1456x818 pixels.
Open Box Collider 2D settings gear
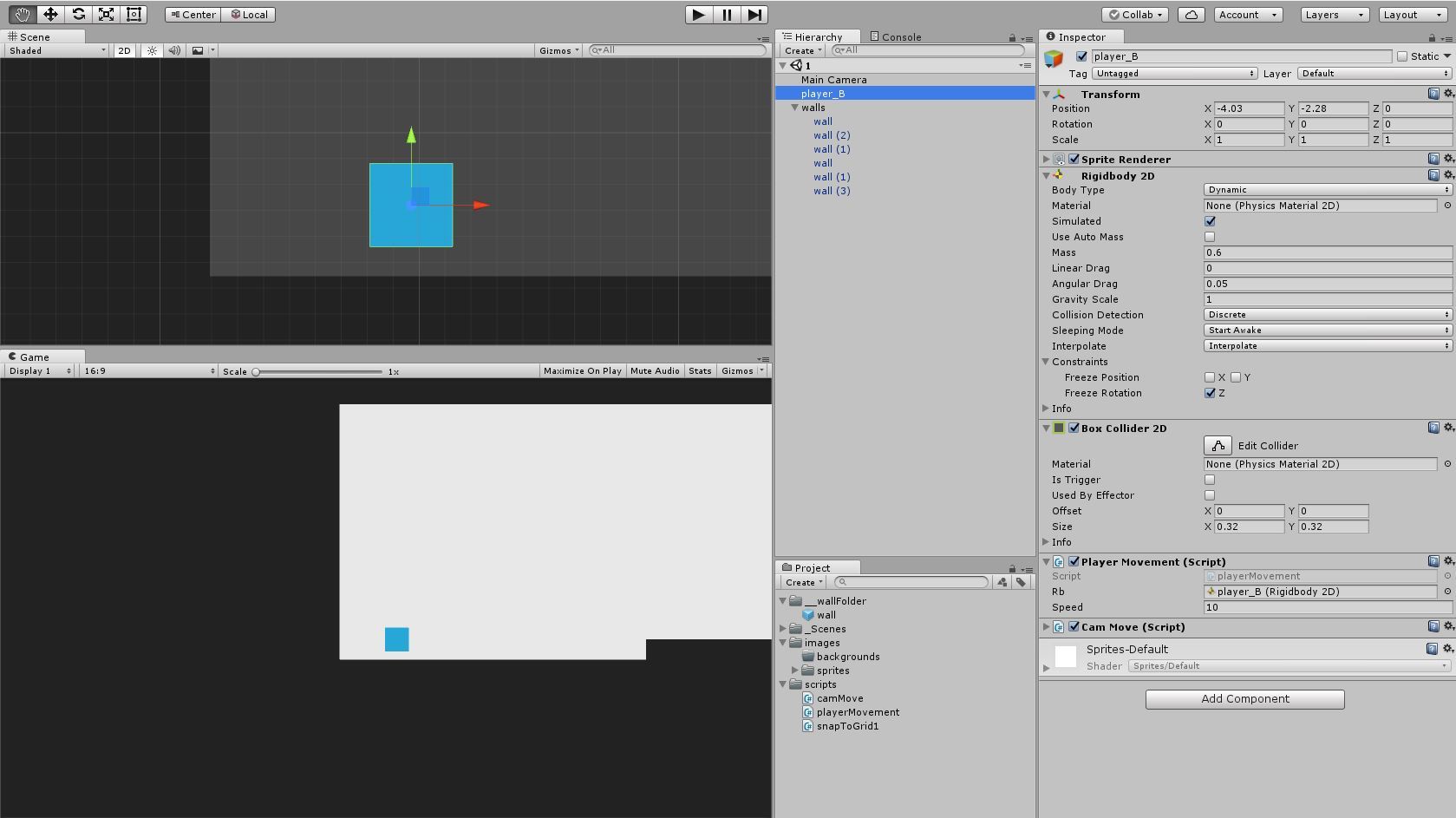[1447, 428]
